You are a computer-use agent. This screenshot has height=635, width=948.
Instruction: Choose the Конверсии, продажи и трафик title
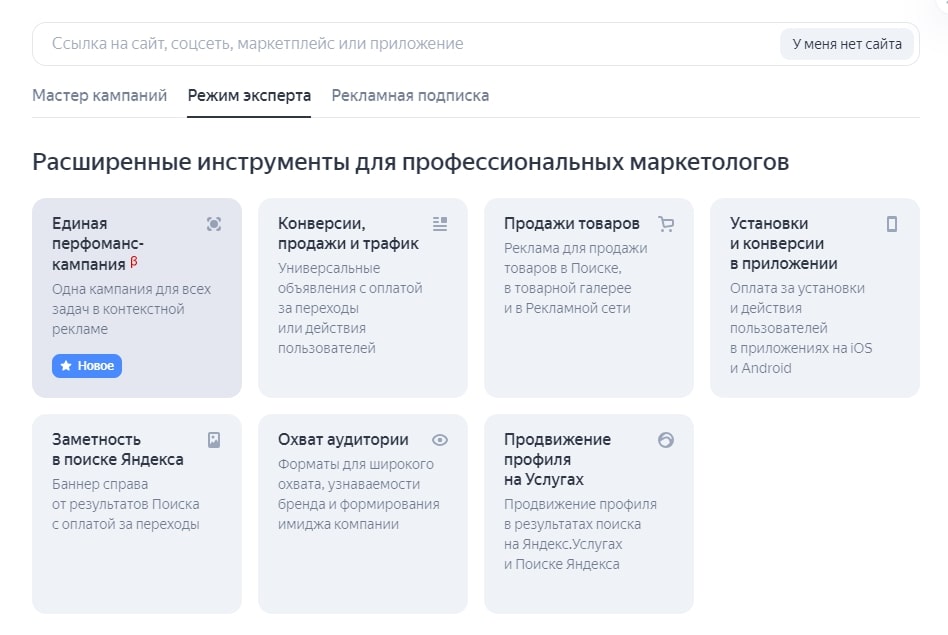click(x=348, y=234)
